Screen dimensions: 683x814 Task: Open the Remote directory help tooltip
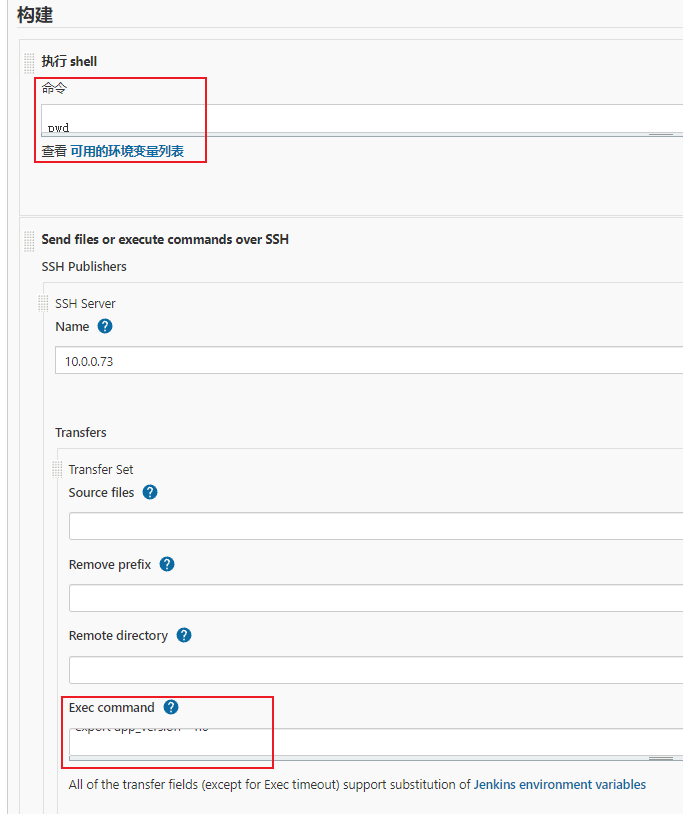(184, 635)
